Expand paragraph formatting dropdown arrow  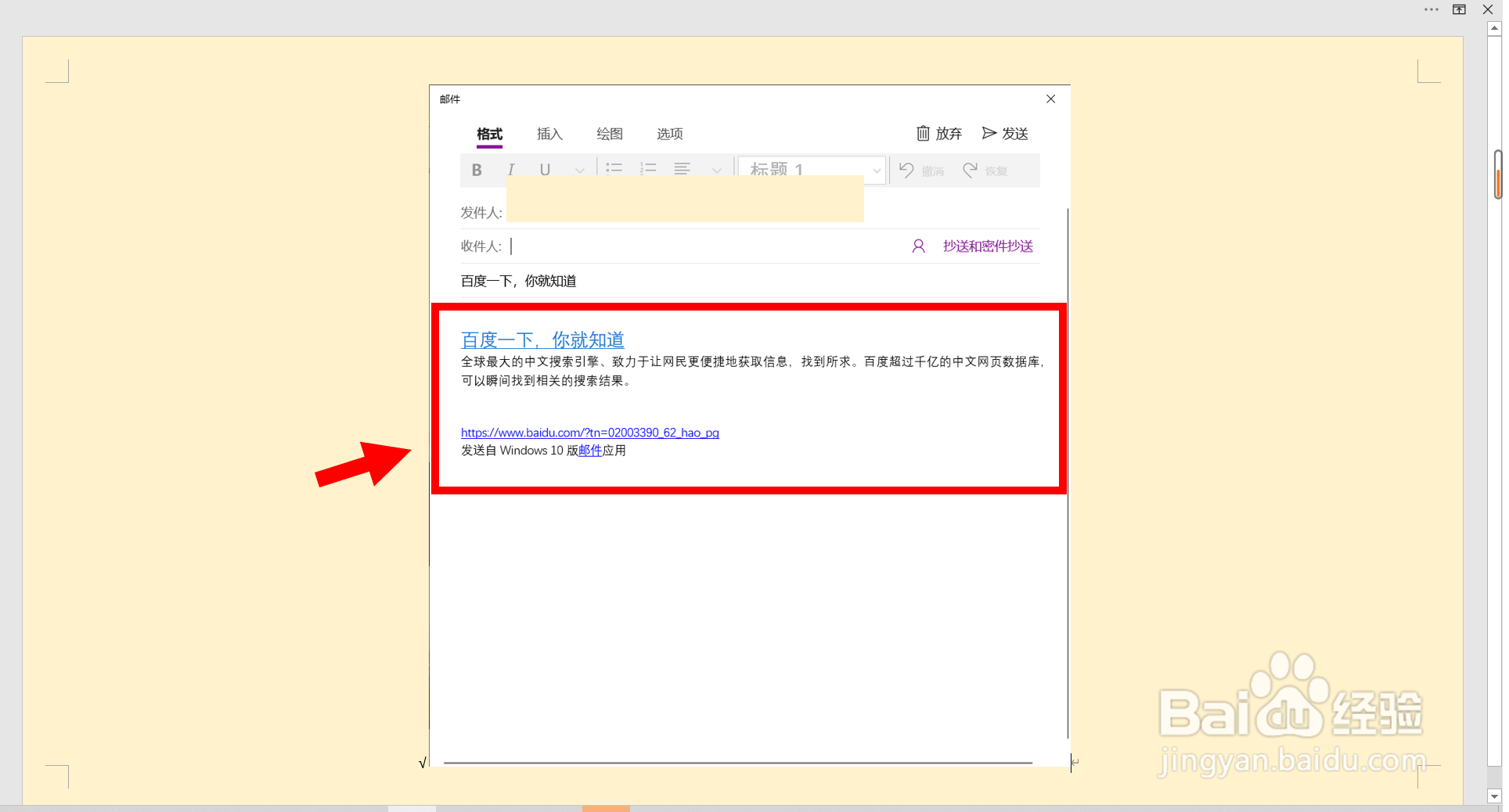716,170
